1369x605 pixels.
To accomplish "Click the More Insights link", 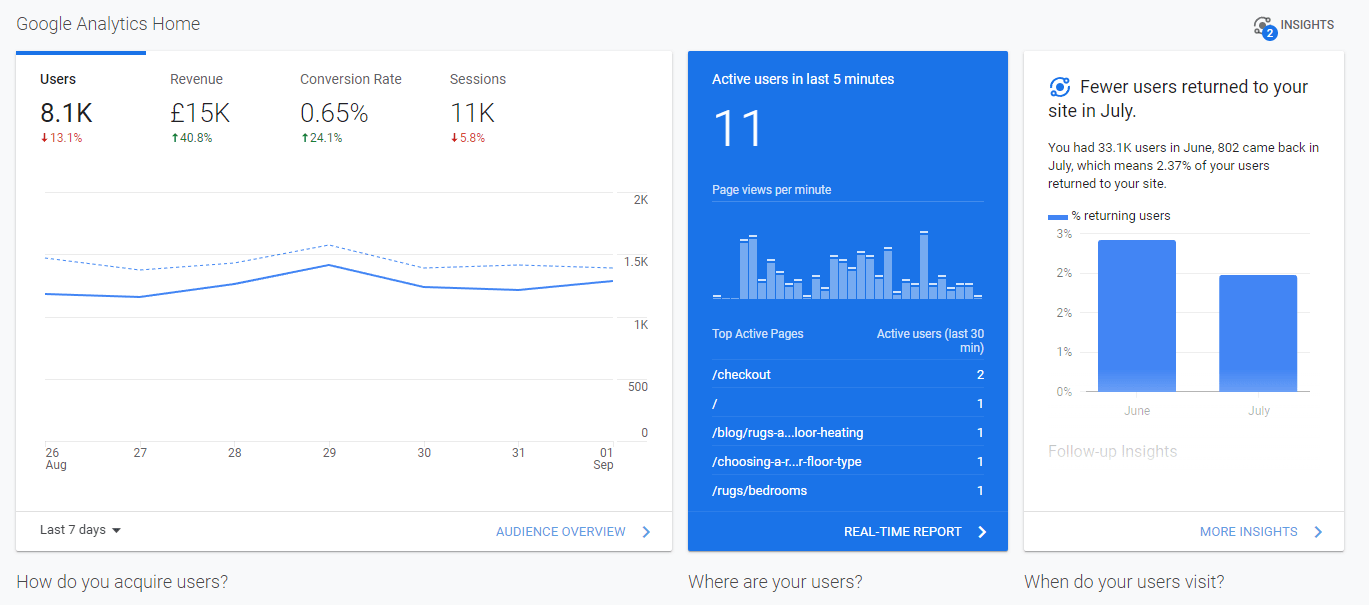I will tap(1248, 532).
